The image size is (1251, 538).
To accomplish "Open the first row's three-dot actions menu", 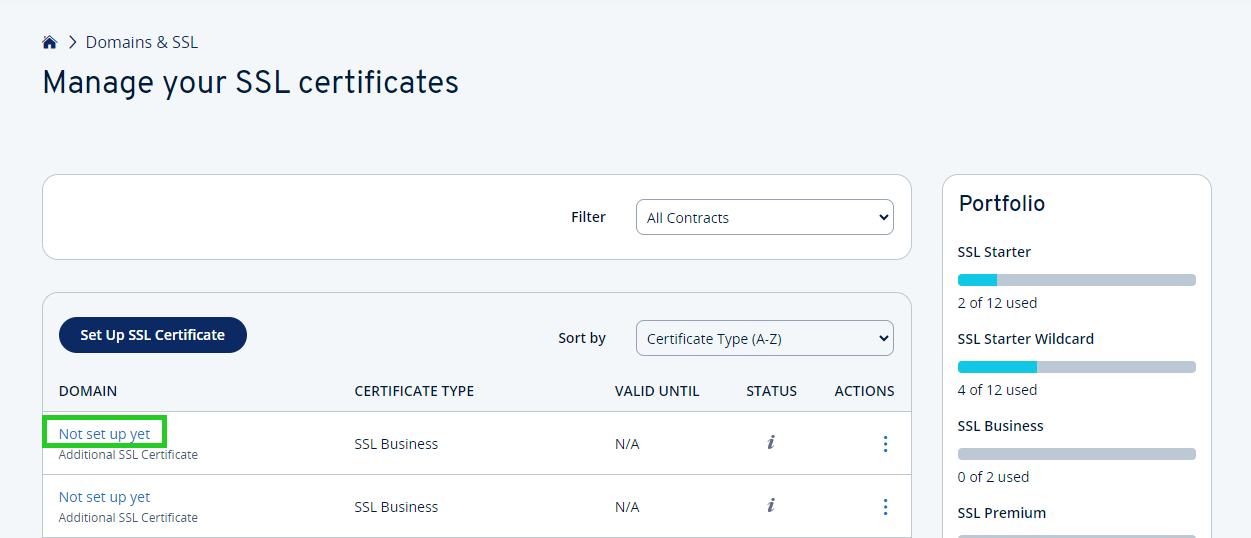I will tap(885, 443).
